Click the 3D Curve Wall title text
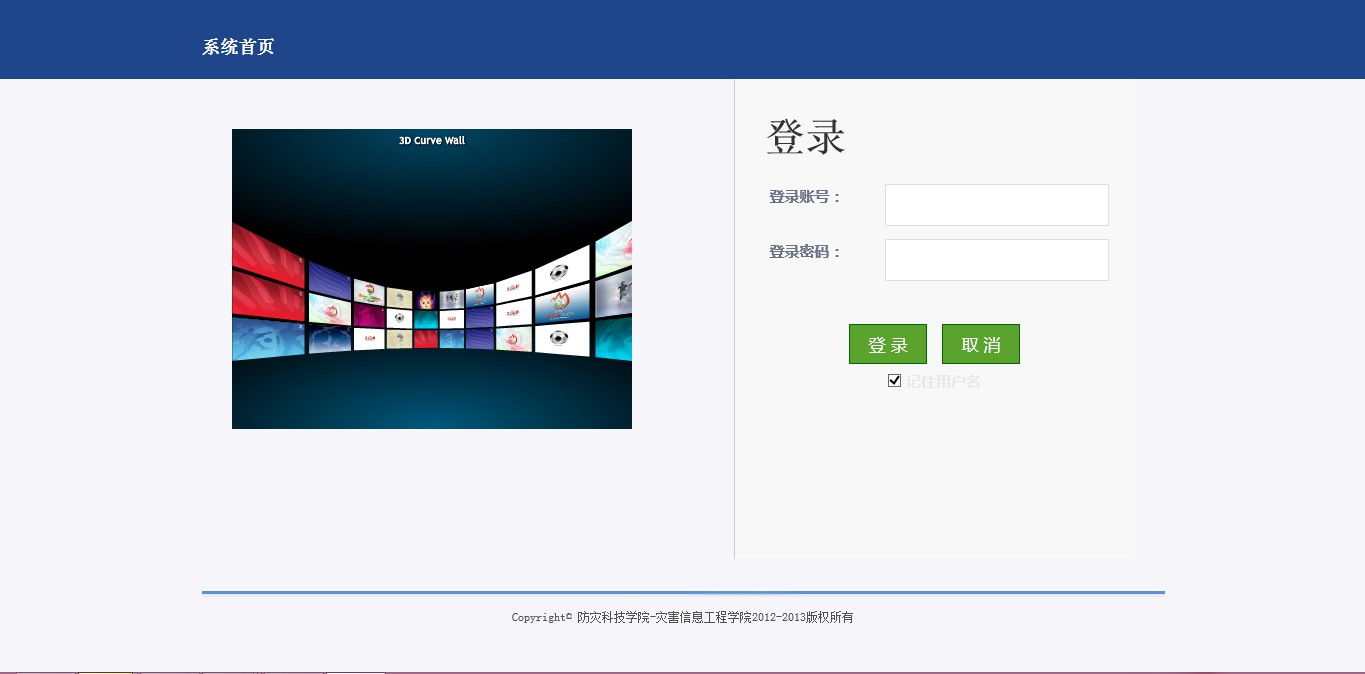This screenshot has width=1365, height=674. pyautogui.click(x=432, y=141)
